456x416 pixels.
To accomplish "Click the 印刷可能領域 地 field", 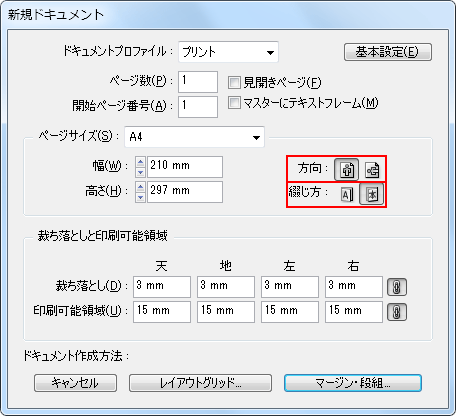I will 226,312.
